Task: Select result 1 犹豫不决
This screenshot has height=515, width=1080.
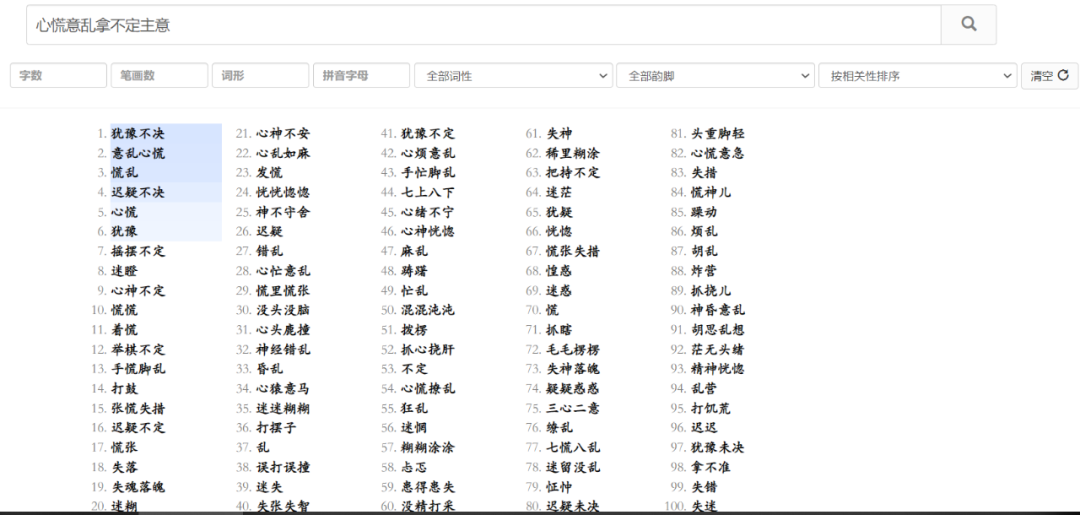Action: point(138,134)
